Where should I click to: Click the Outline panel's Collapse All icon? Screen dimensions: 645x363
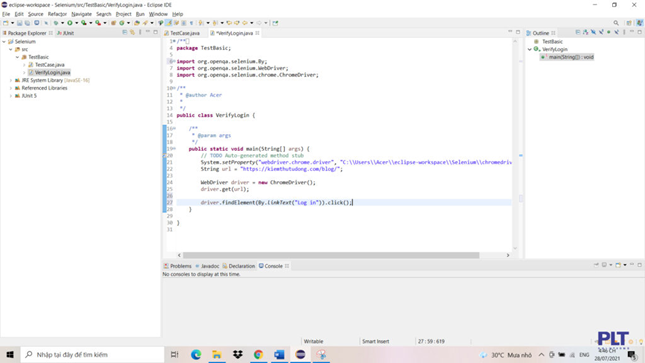pyautogui.click(x=578, y=32)
